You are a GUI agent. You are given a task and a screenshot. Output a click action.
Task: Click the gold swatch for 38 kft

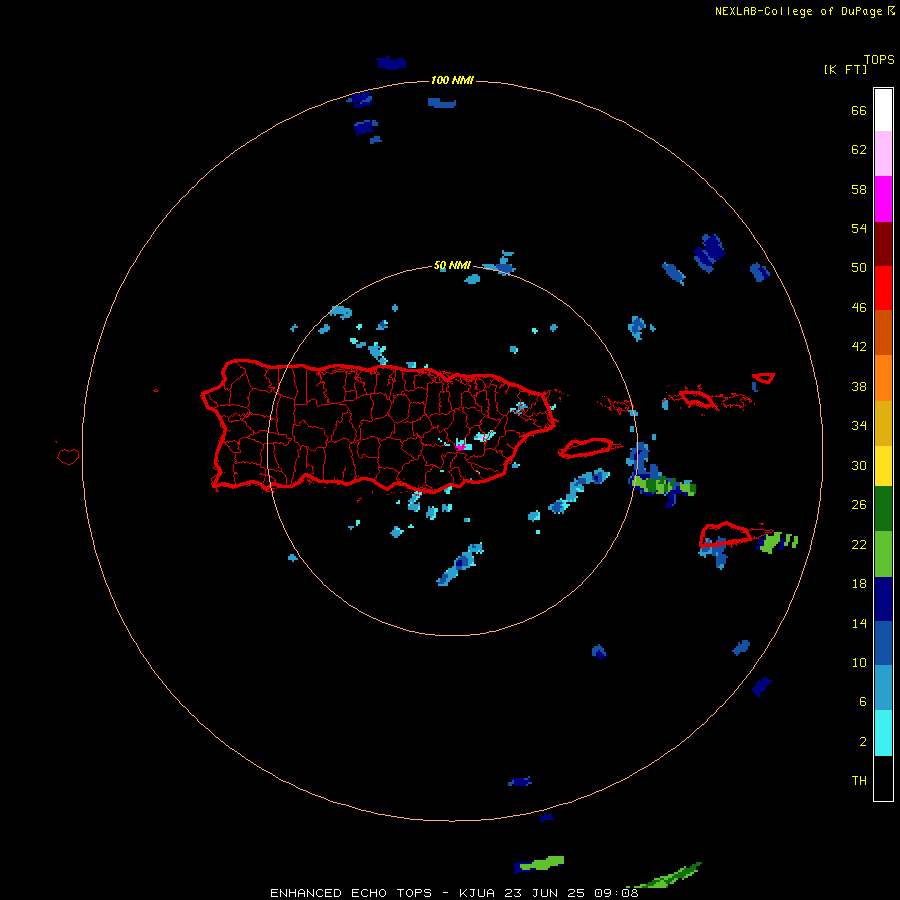[883, 423]
